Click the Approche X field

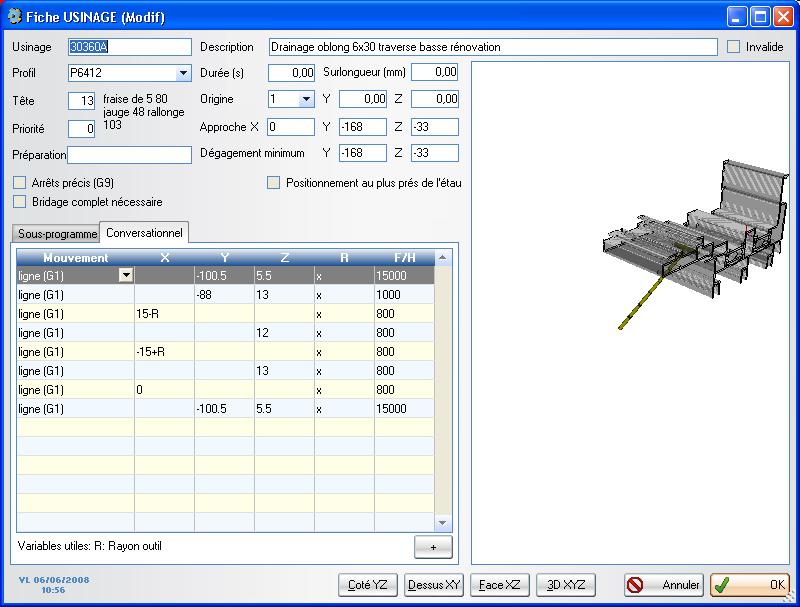click(291, 127)
